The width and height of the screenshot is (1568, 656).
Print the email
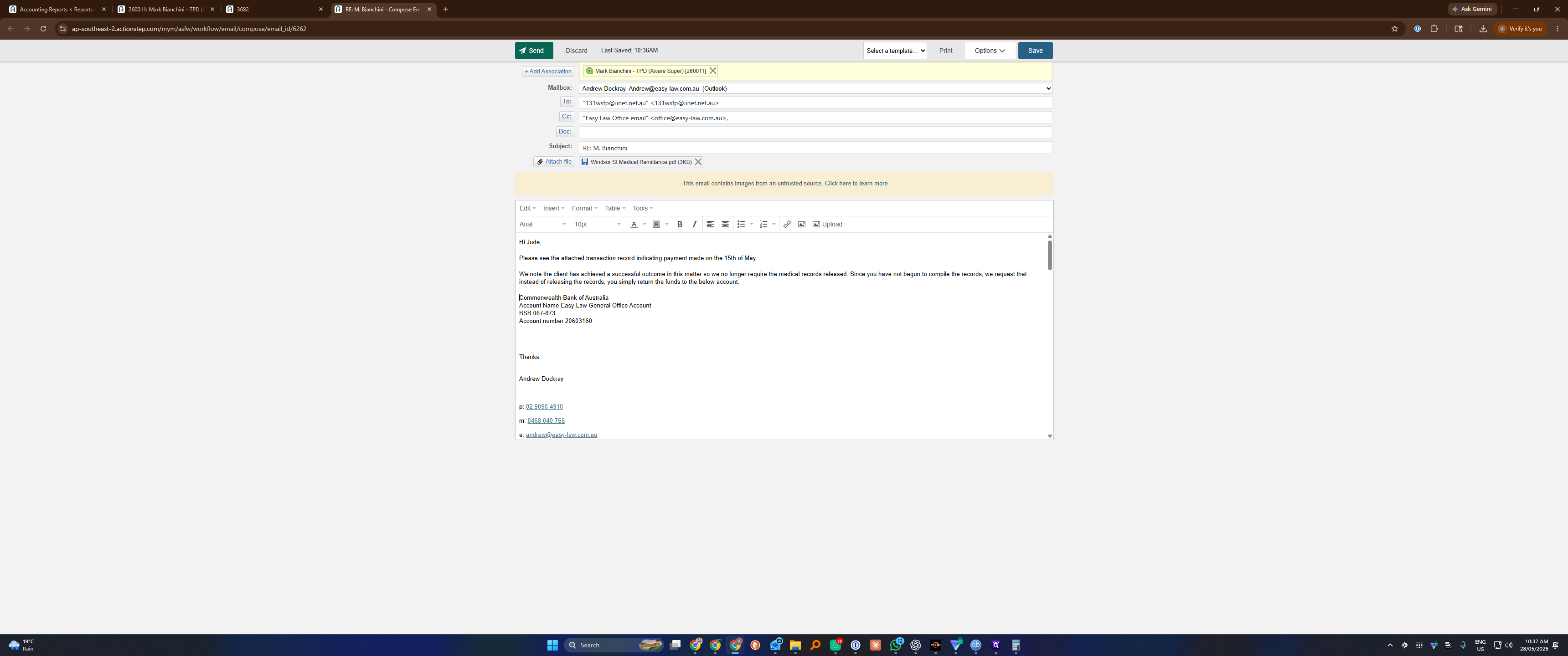pyautogui.click(x=945, y=51)
